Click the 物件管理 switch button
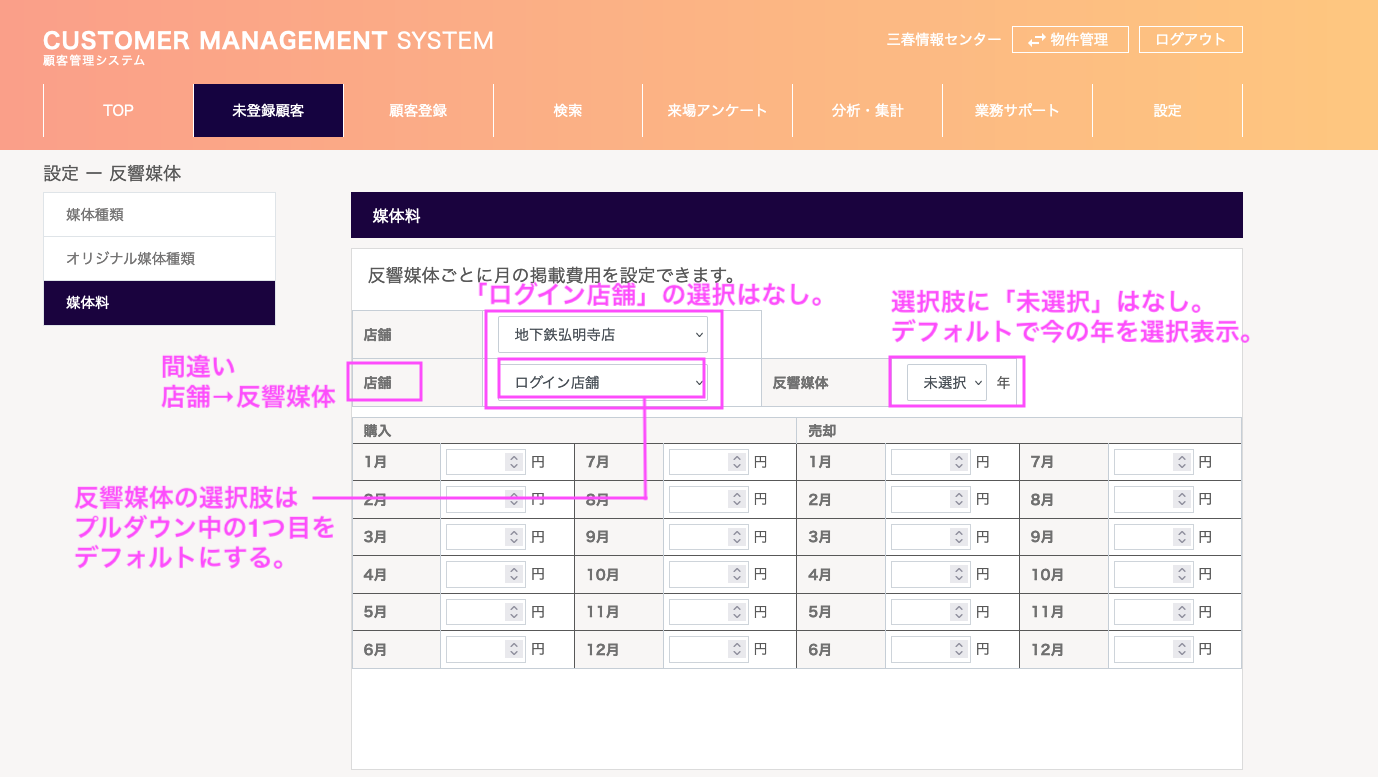 [x=1069, y=40]
